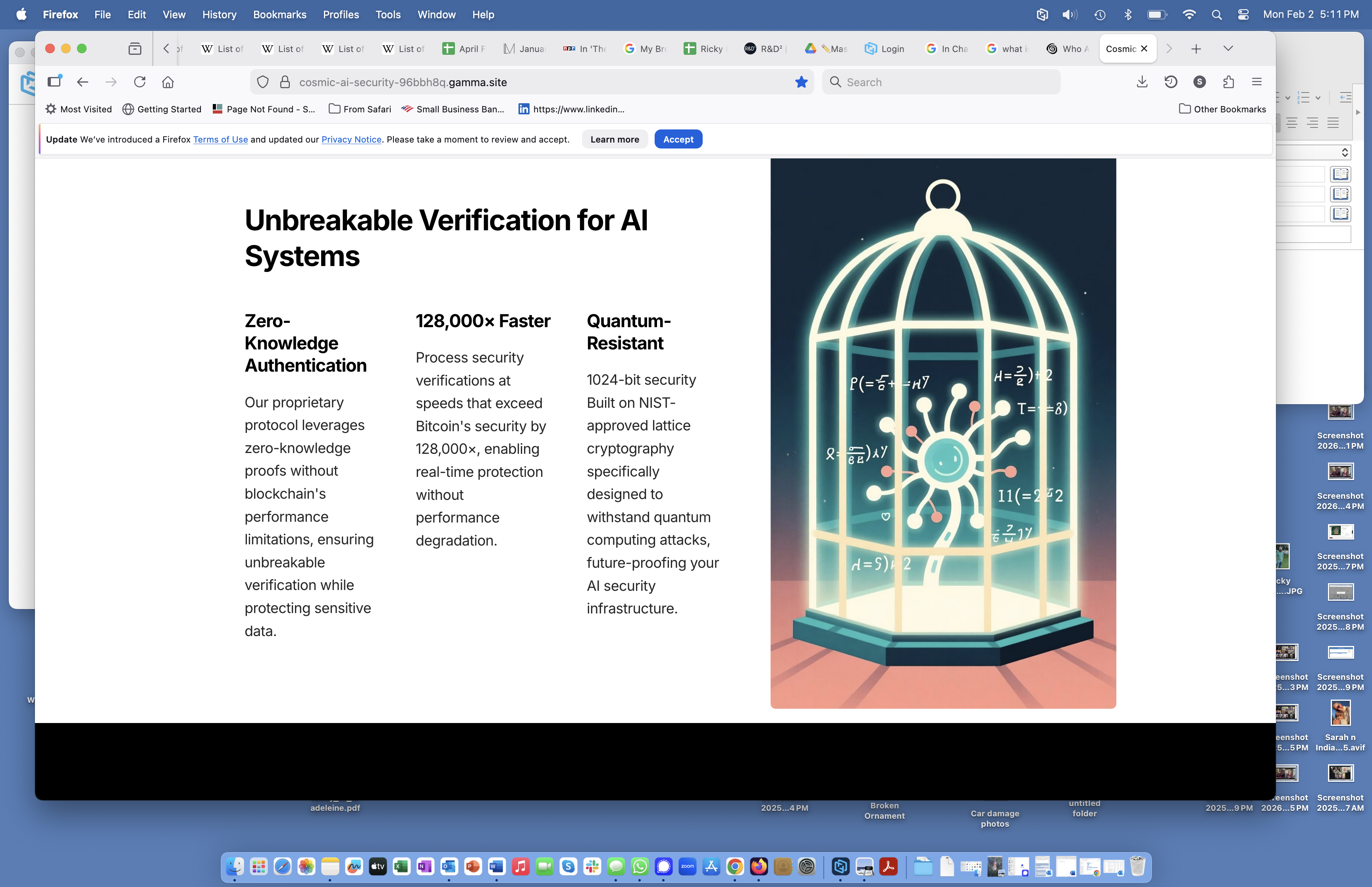The height and width of the screenshot is (887, 1372).
Task: Open the Downloads icon in toolbar
Action: (1142, 82)
